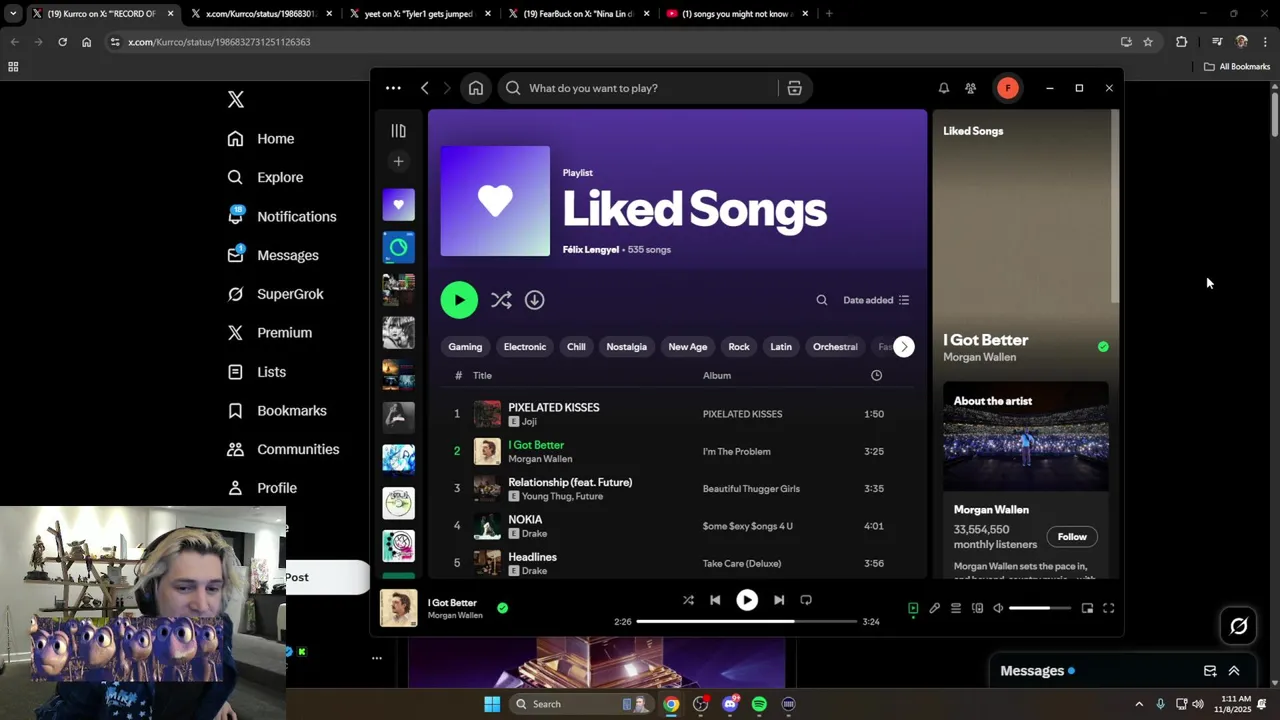1280x720 pixels.
Task: Go back with Spotify's left arrow
Action: pyautogui.click(x=425, y=88)
